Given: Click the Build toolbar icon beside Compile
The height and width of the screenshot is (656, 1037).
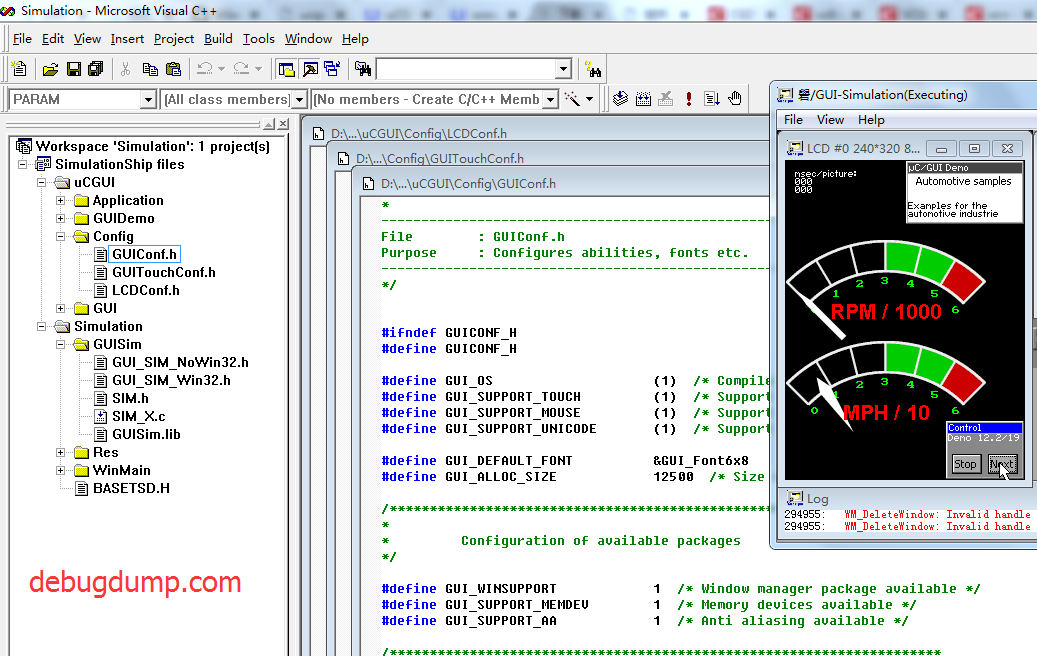Looking at the screenshot, I should pos(643,99).
